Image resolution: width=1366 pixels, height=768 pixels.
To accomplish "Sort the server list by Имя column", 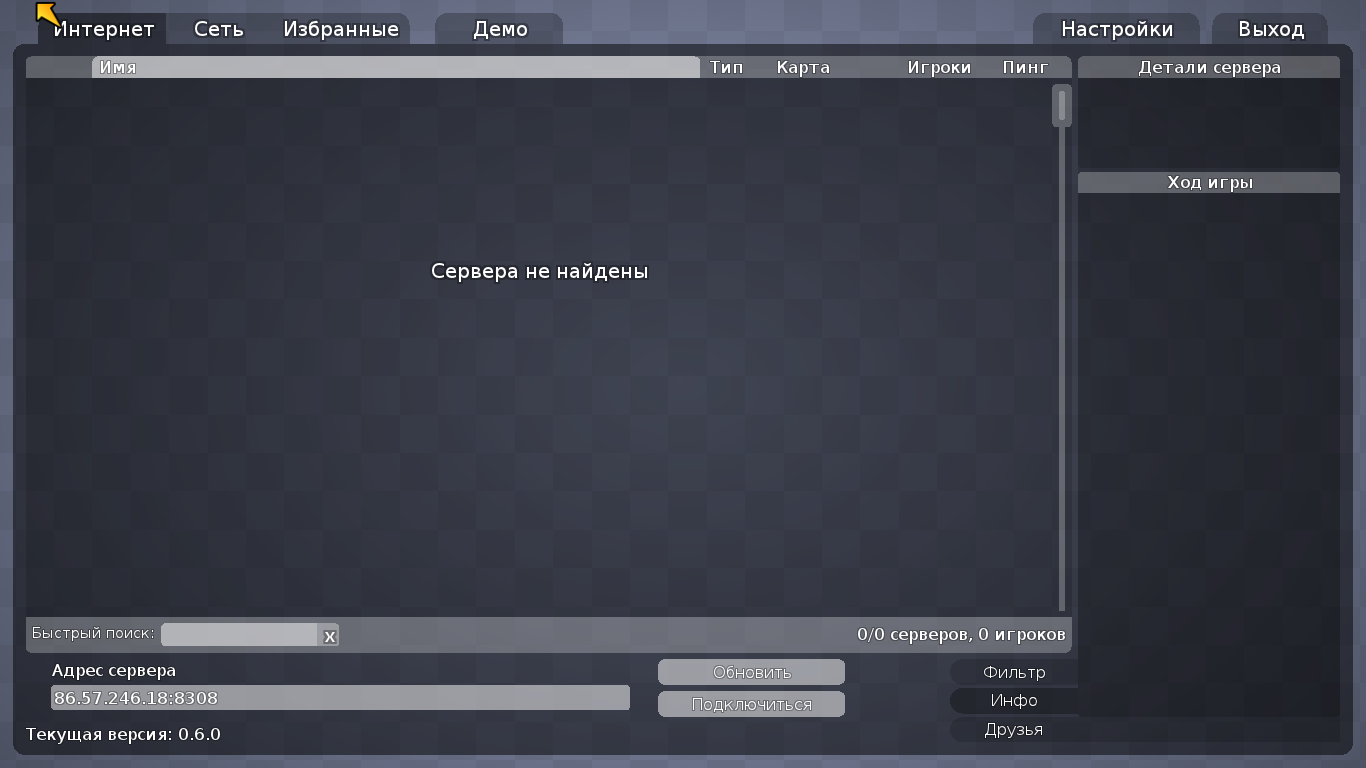I will [395, 68].
